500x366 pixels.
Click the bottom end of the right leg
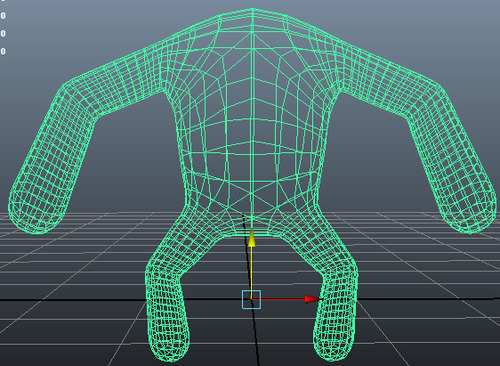click(333, 347)
